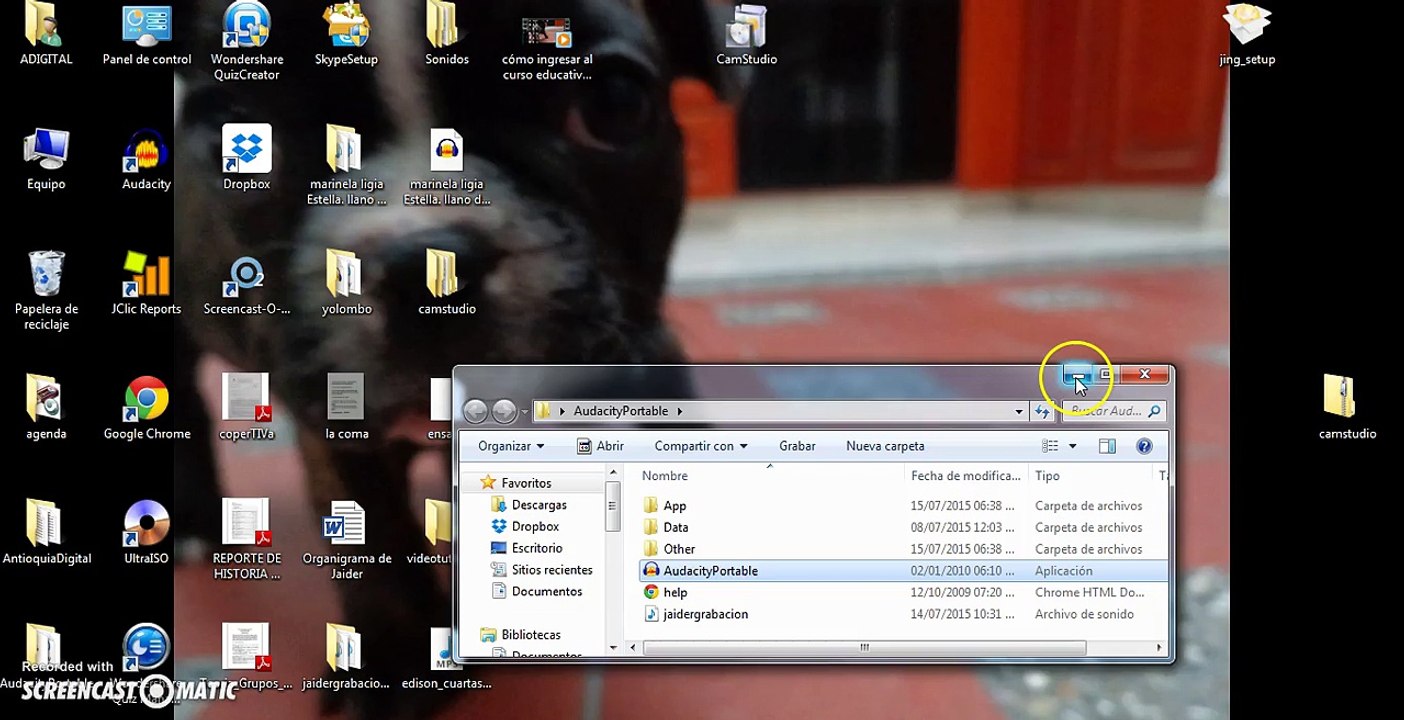This screenshot has height=720, width=1404.
Task: Open Sitios recientes in the navigation pane
Action: pos(541,570)
